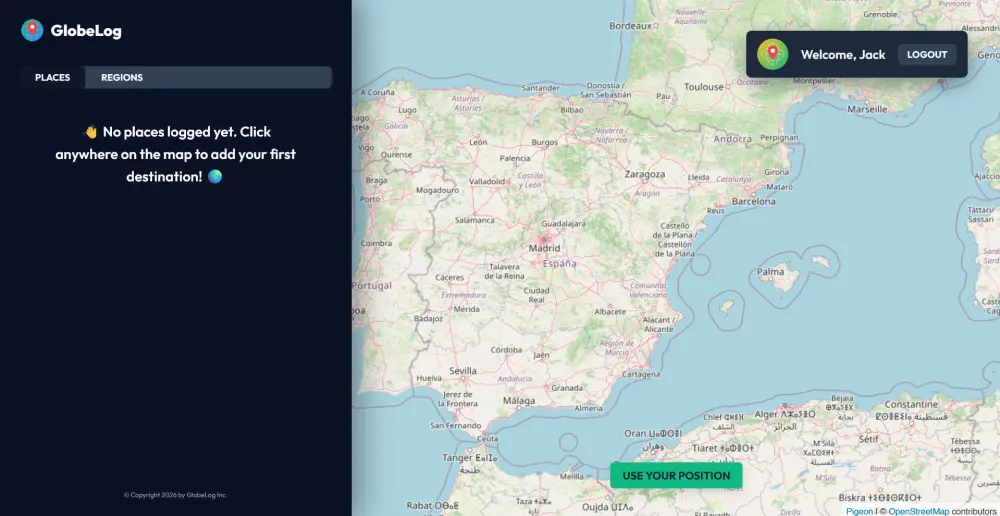Click Burgos on the map
1000x516 pixels.
545,142
